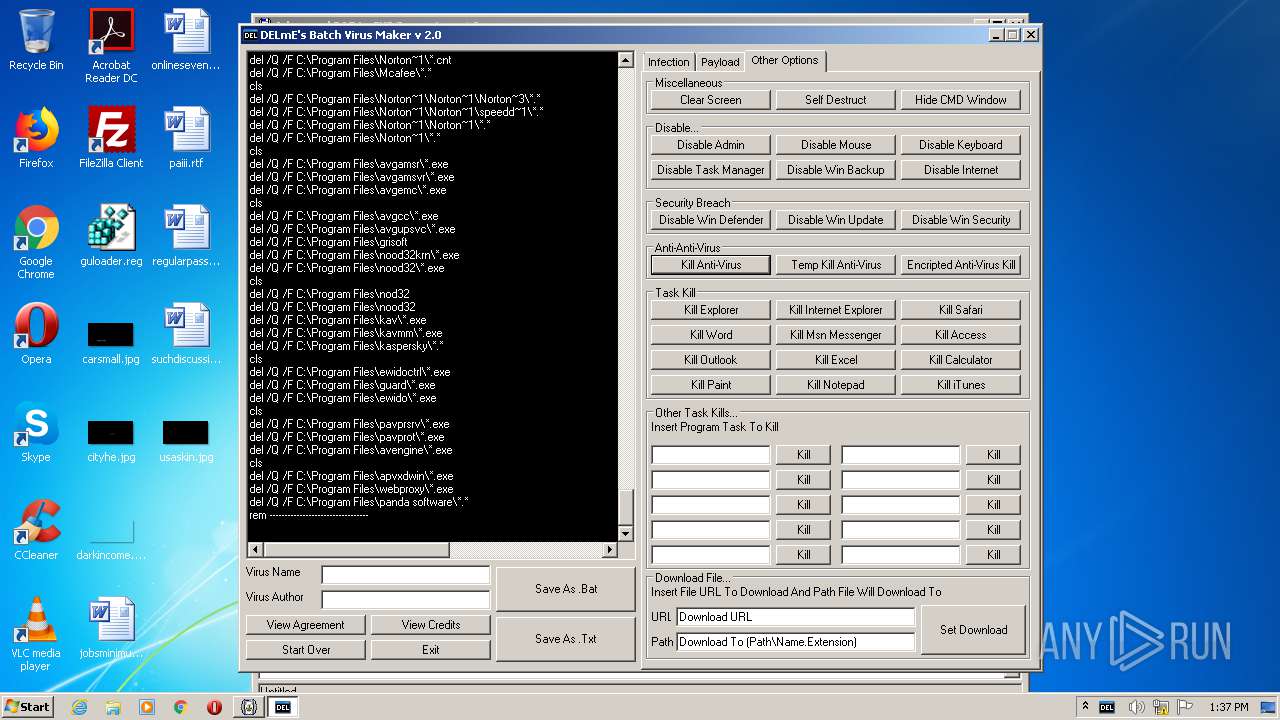Select onlineseven document on desktop
Viewport: 1280px width, 720px height.
click(x=186, y=40)
